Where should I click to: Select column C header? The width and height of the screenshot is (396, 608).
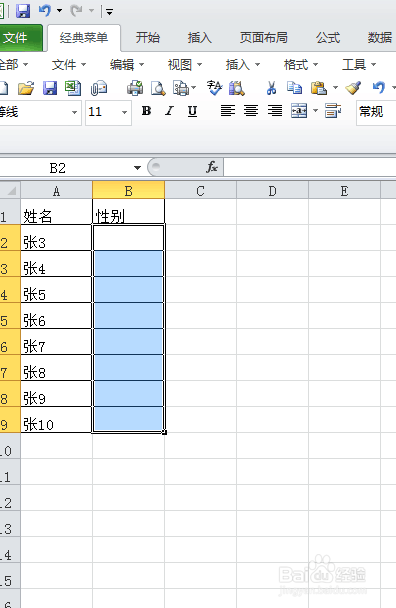[x=201, y=191]
